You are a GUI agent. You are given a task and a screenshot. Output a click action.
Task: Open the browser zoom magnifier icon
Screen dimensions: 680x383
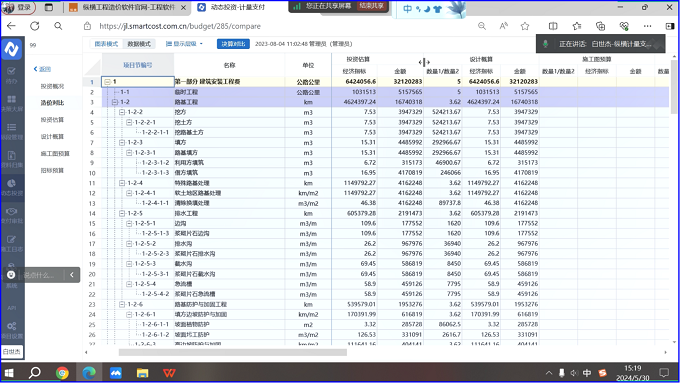(x=482, y=26)
